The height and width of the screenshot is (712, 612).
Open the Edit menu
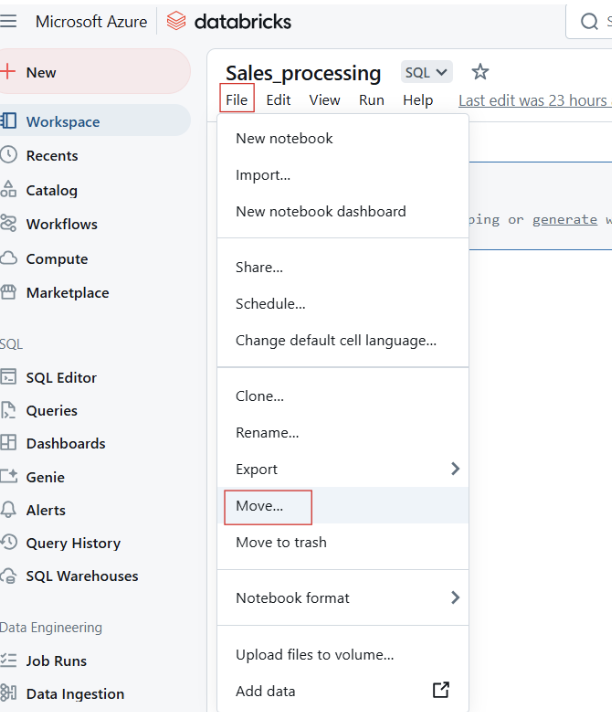tap(278, 100)
